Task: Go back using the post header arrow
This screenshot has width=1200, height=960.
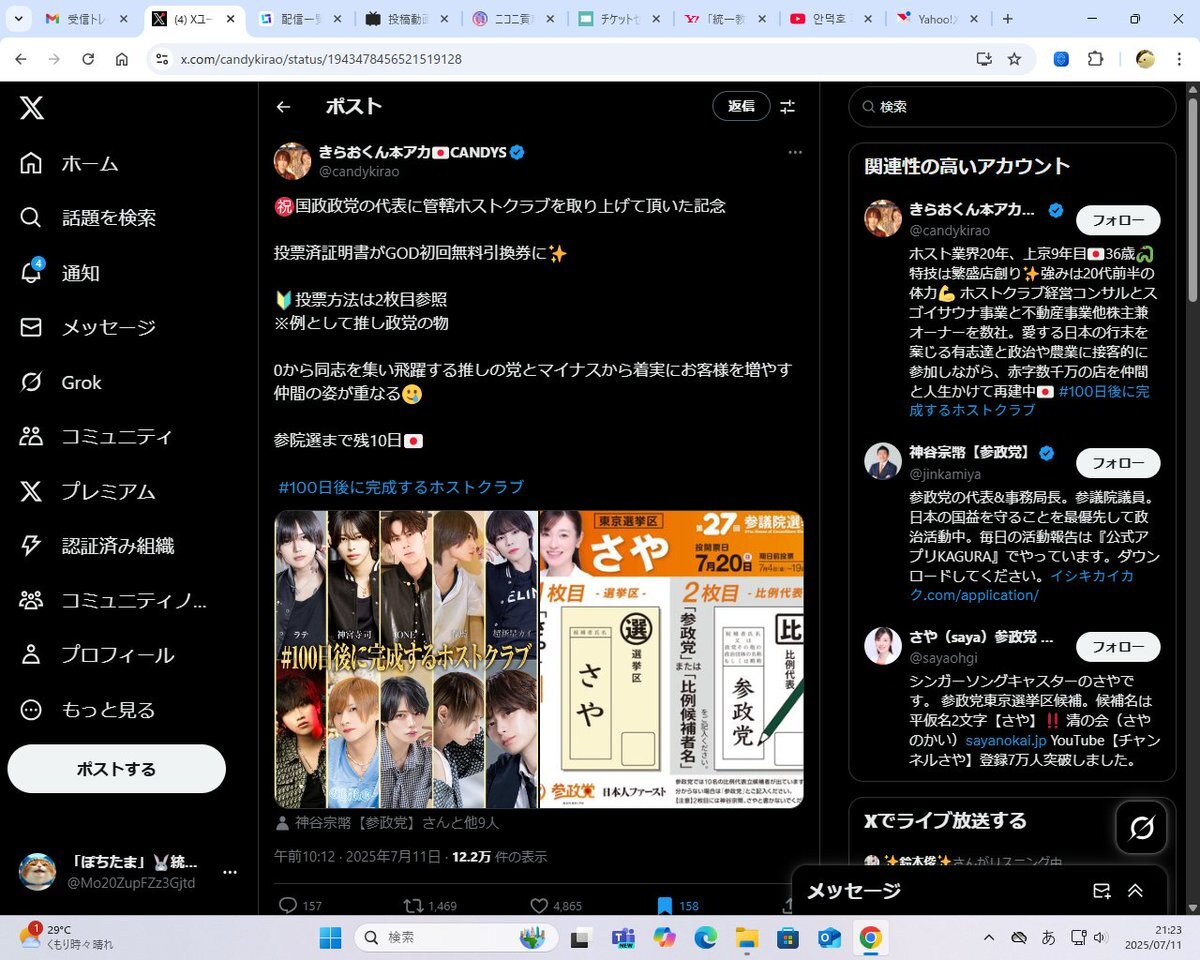Action: 284,107
